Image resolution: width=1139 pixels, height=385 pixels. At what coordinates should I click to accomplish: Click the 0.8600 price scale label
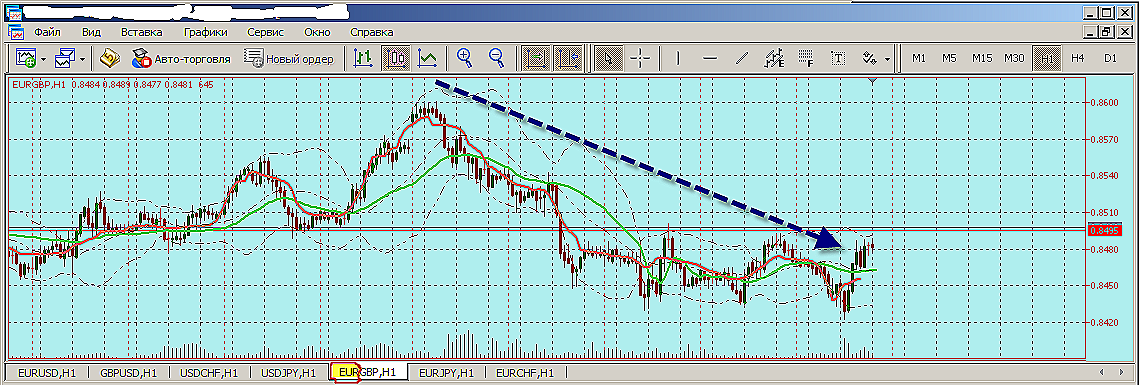(1104, 102)
